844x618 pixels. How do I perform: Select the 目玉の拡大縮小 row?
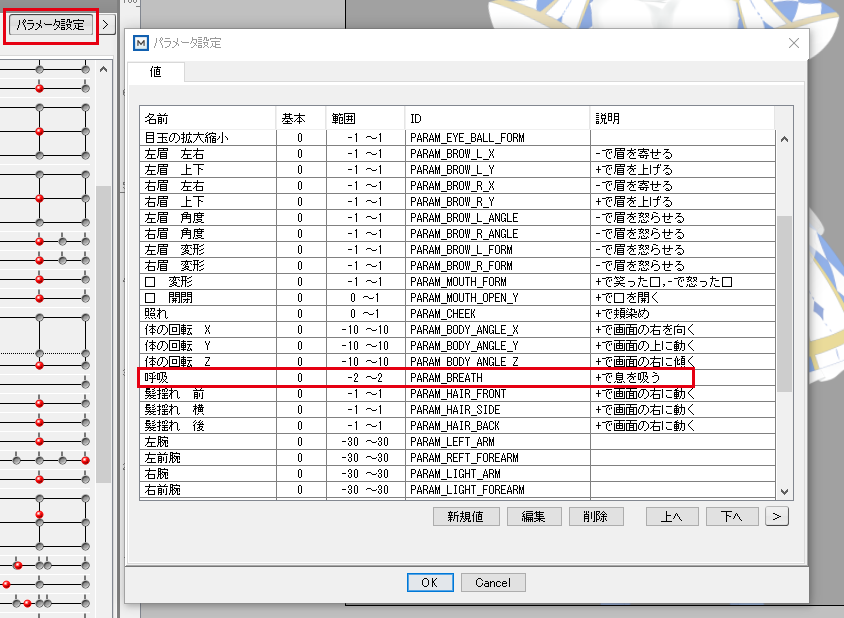pyautogui.click(x=458, y=138)
